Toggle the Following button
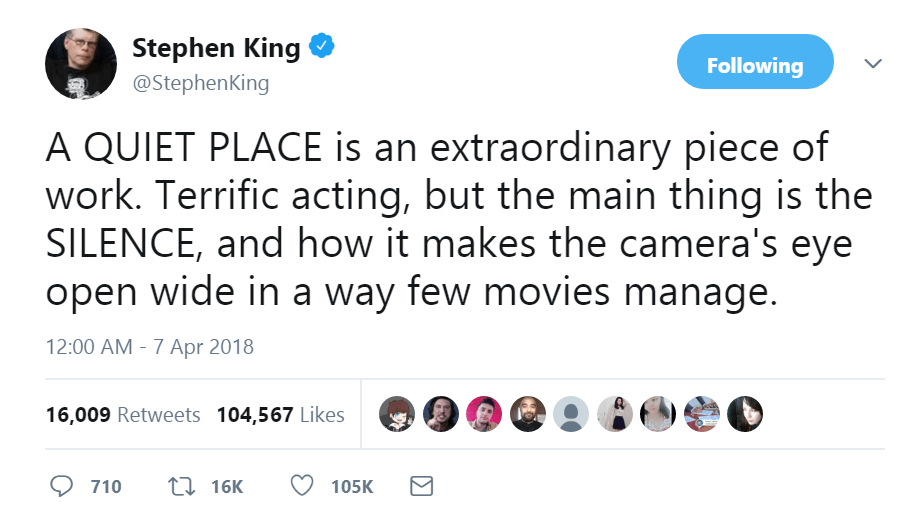Viewport: 901px width, 516px height. (x=755, y=66)
